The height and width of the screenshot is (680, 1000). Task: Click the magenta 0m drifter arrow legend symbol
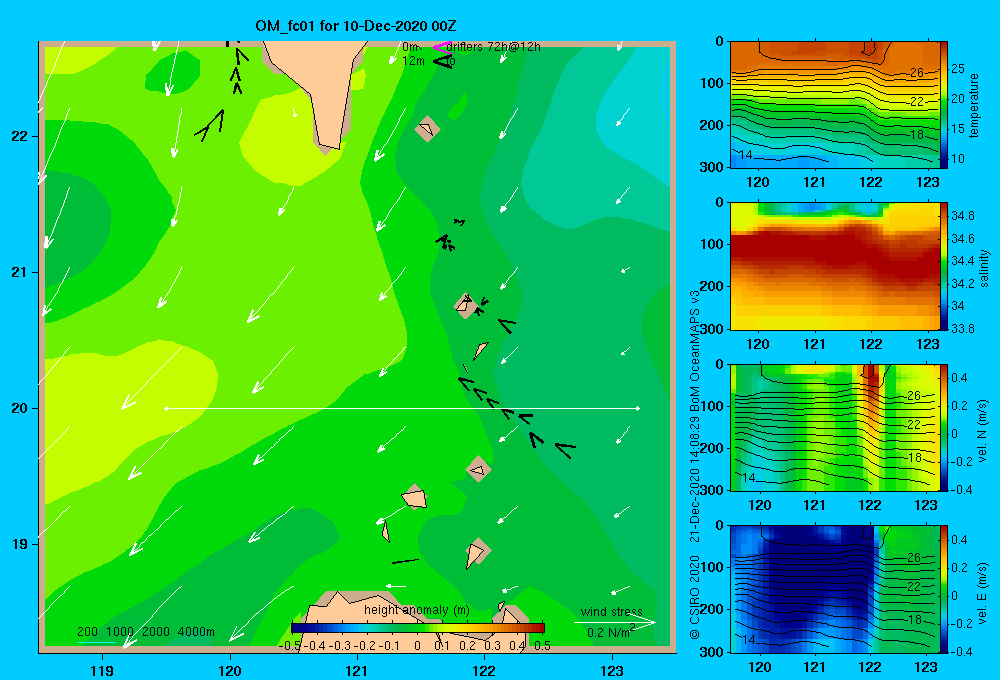coord(441,47)
